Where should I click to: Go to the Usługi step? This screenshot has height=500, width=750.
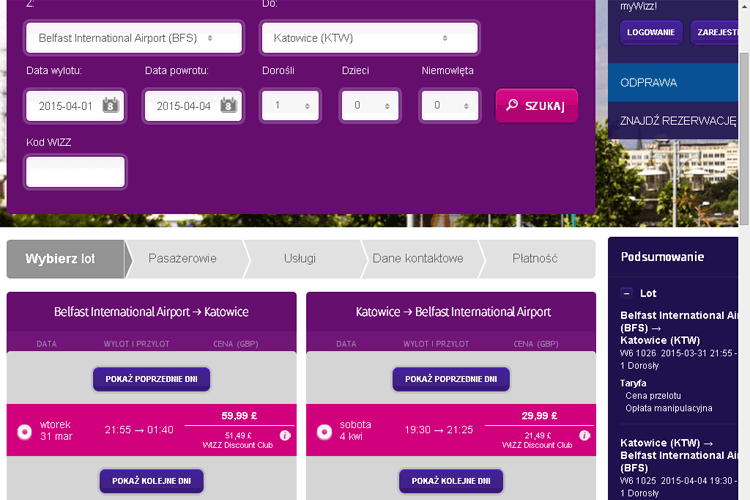(x=300, y=258)
